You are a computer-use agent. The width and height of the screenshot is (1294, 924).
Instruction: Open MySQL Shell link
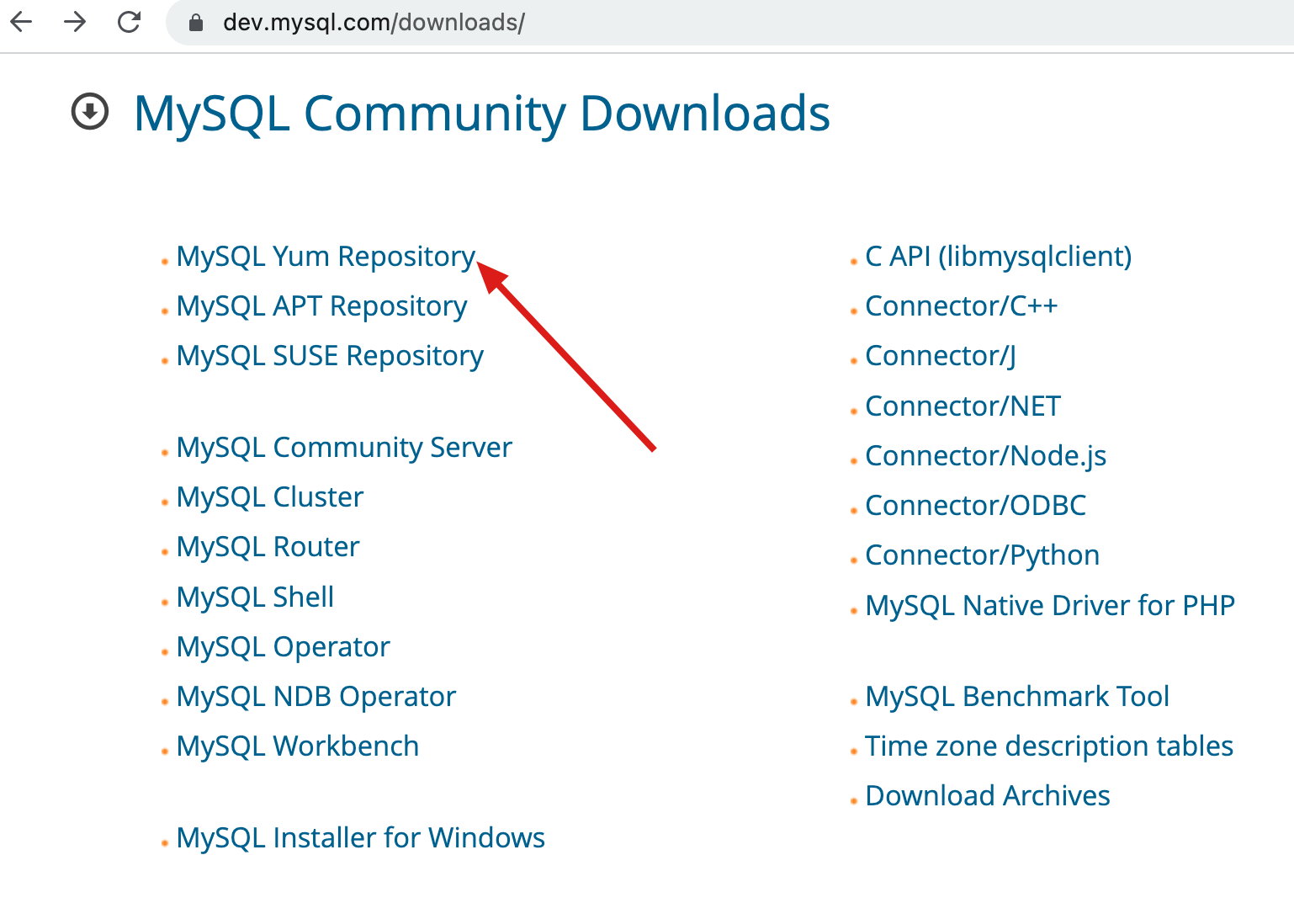tap(255, 597)
